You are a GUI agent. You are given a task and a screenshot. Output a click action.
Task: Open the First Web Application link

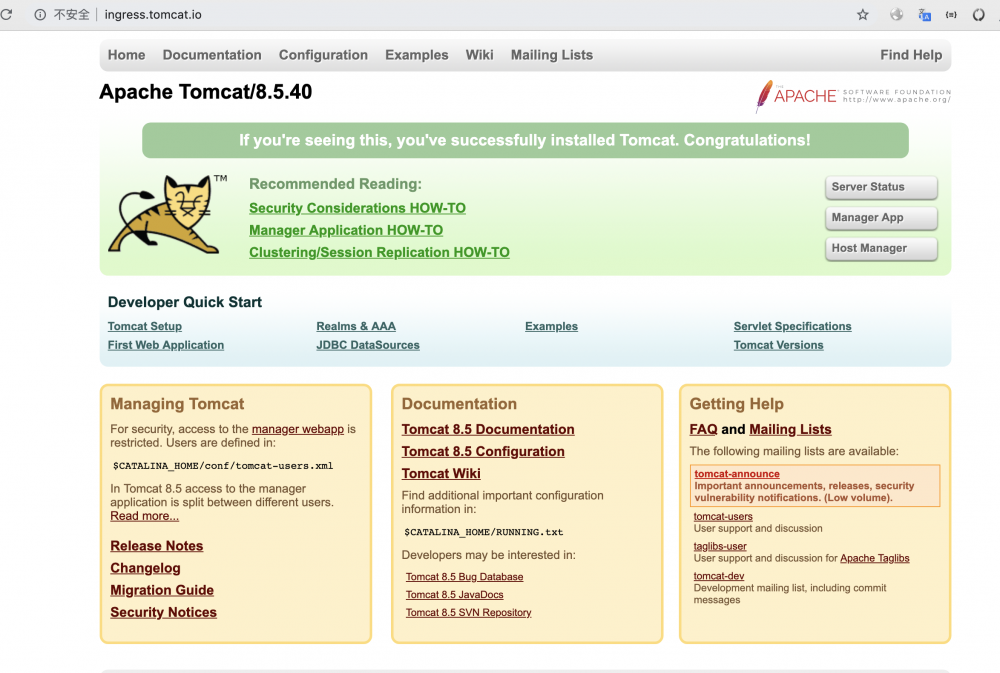coord(166,345)
